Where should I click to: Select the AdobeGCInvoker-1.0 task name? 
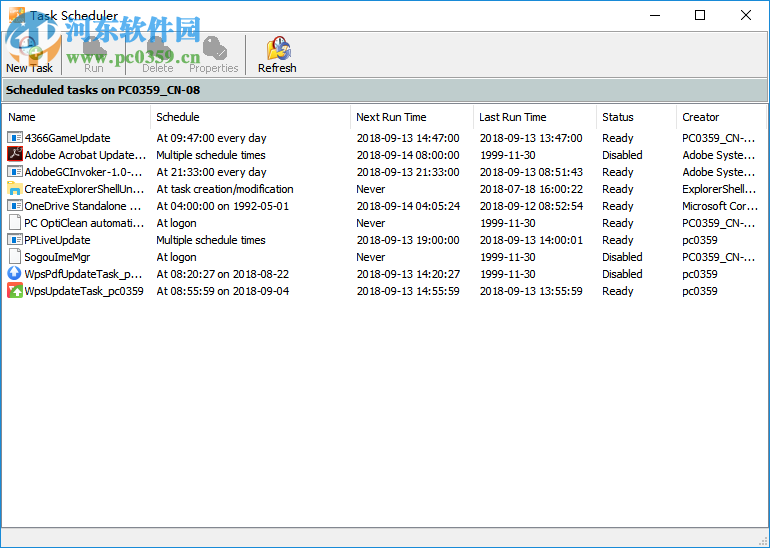point(83,172)
